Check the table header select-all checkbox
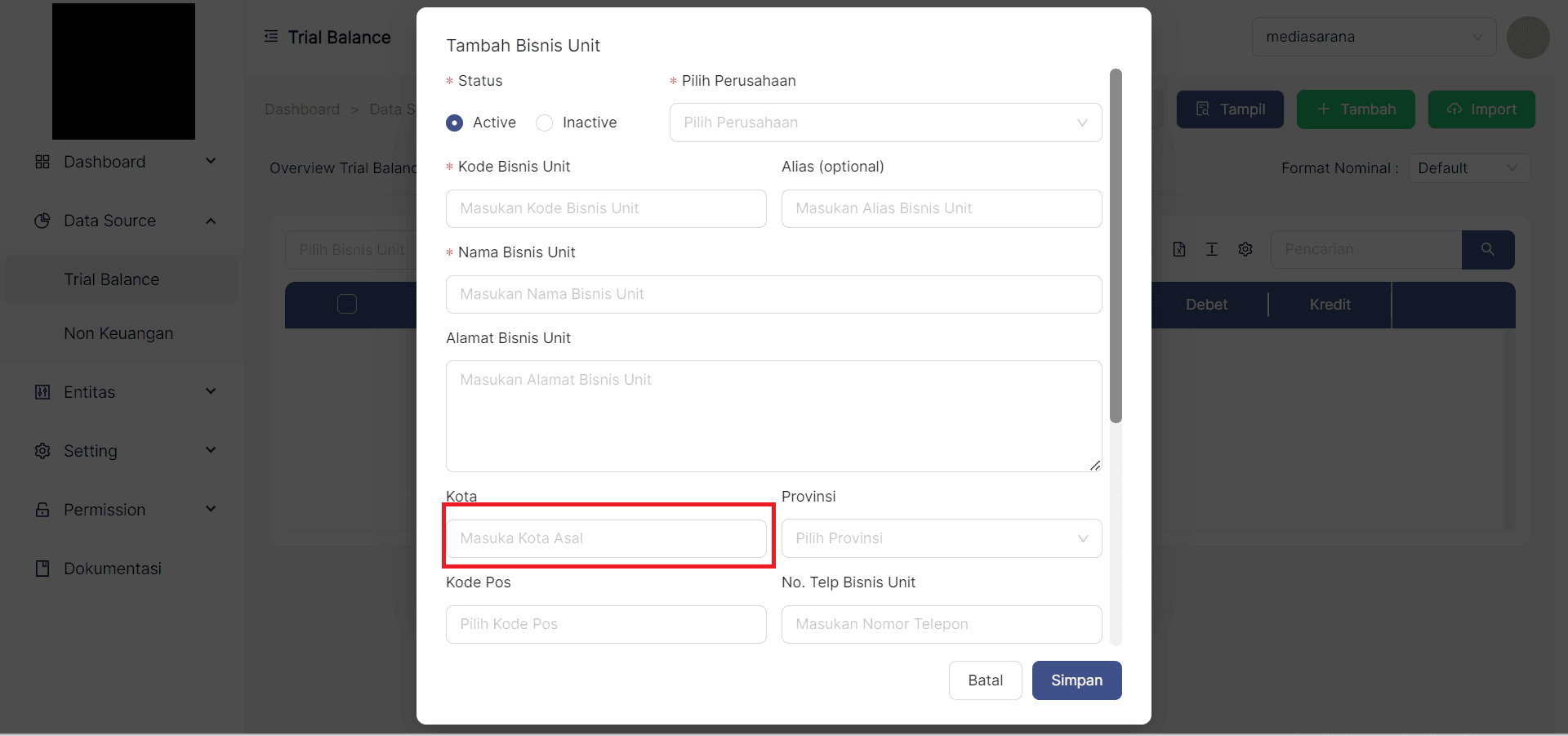 pos(347,304)
